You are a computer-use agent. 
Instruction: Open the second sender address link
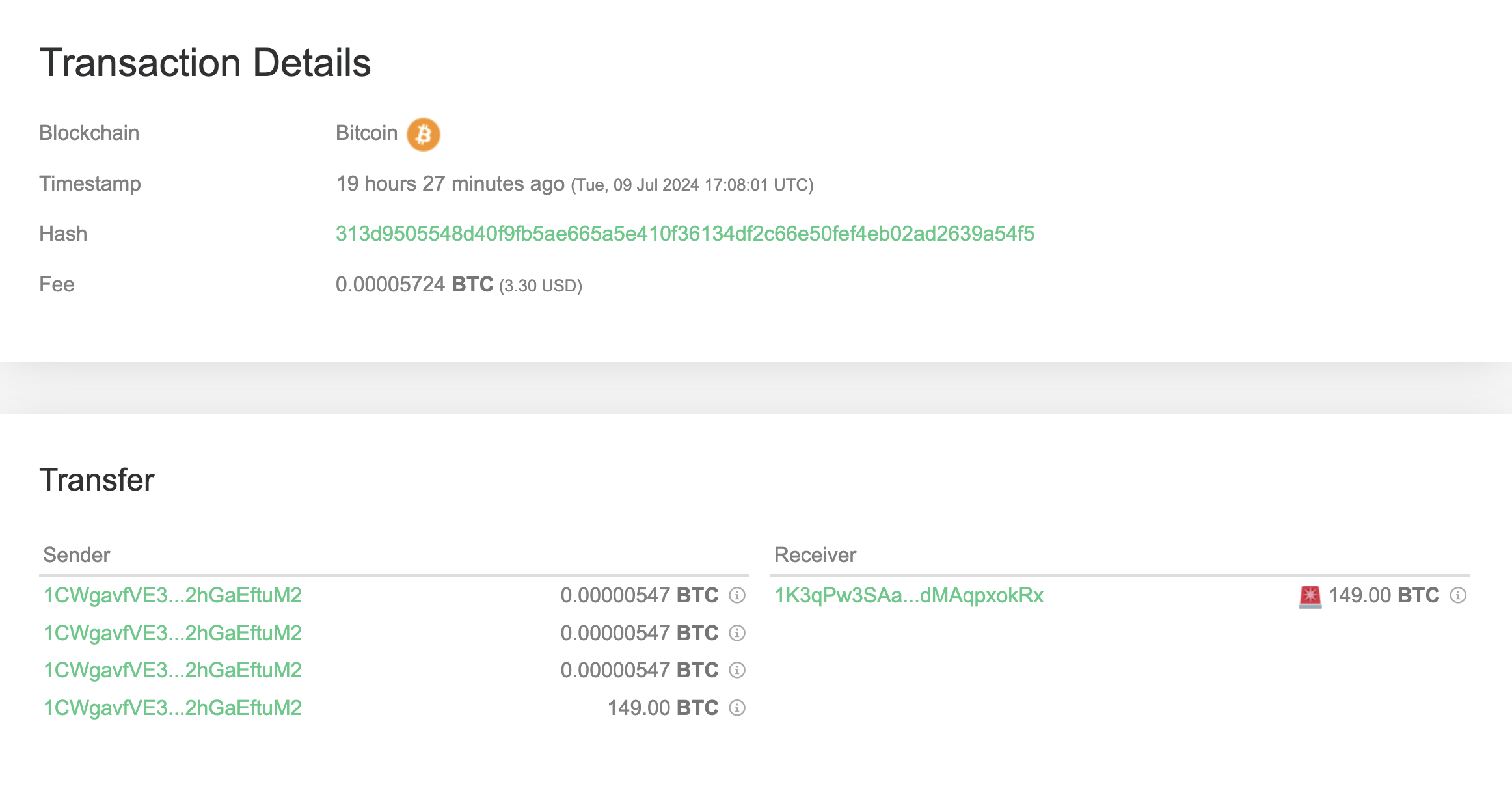[172, 633]
